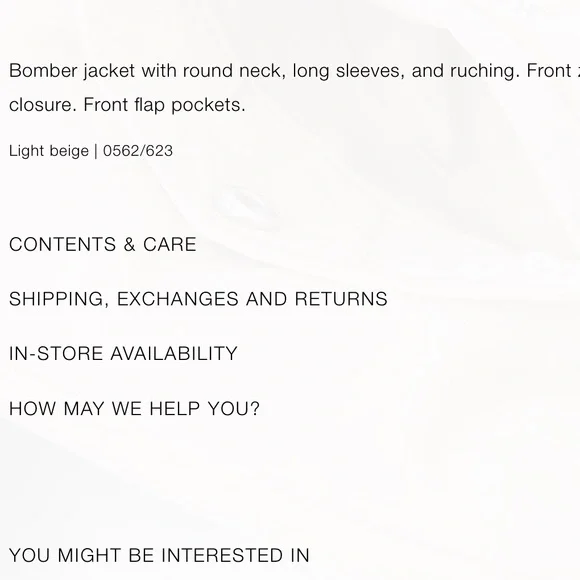Expand SHIPPING, EXCHANGES AND RETURNS
The image size is (580, 580).
(x=198, y=299)
